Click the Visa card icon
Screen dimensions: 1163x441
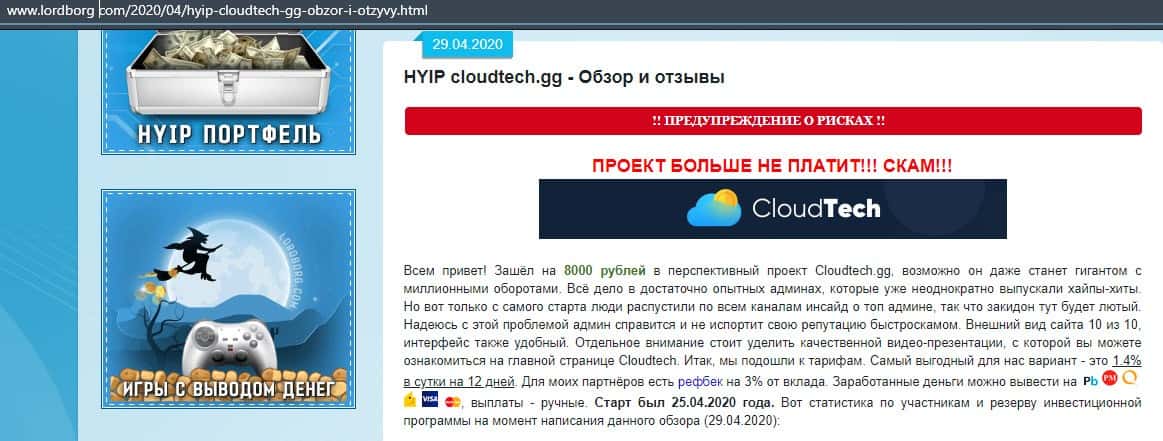pos(429,400)
